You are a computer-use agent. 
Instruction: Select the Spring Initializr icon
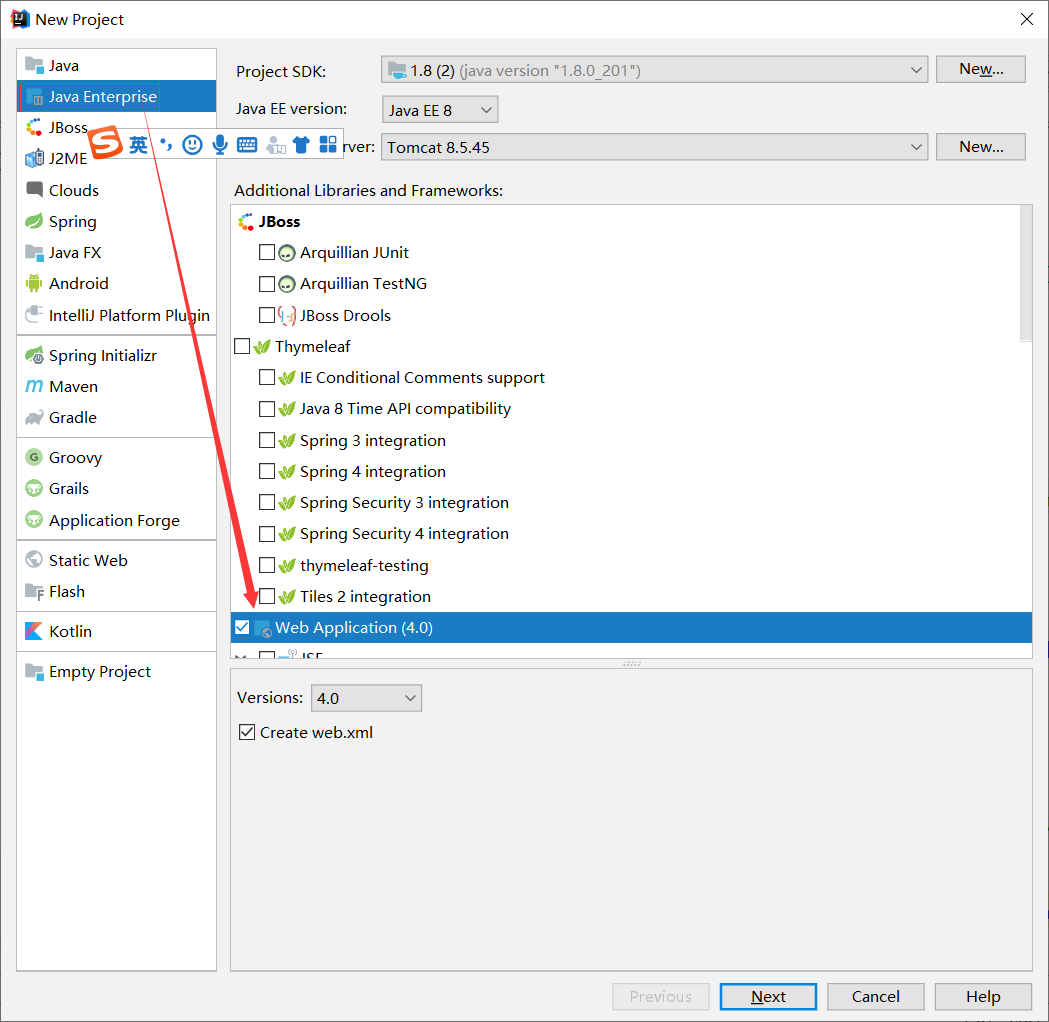coord(34,355)
